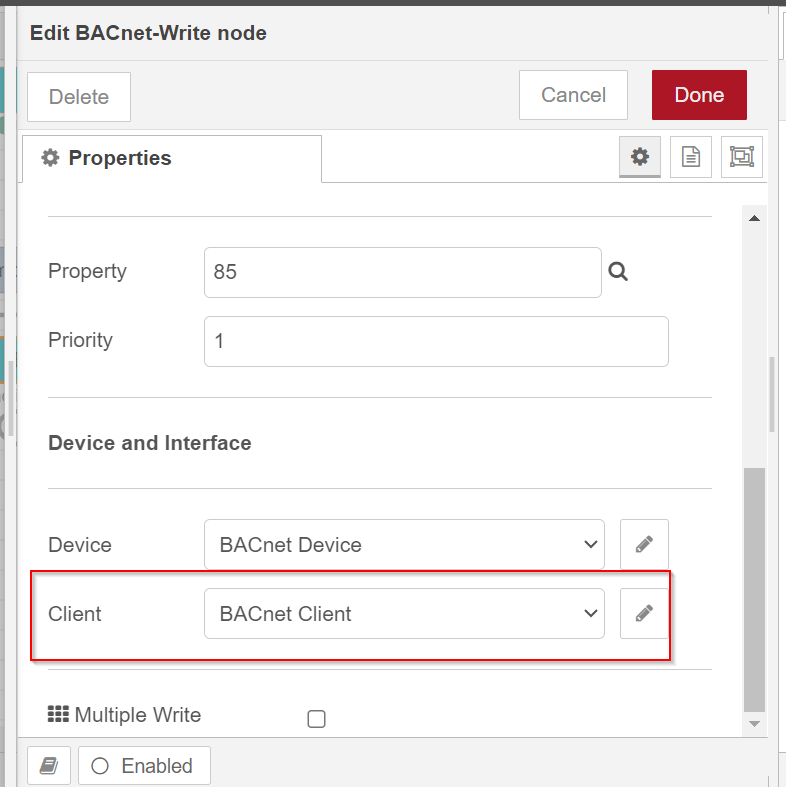The width and height of the screenshot is (786, 787).
Task: Click the red Done button
Action: point(699,95)
